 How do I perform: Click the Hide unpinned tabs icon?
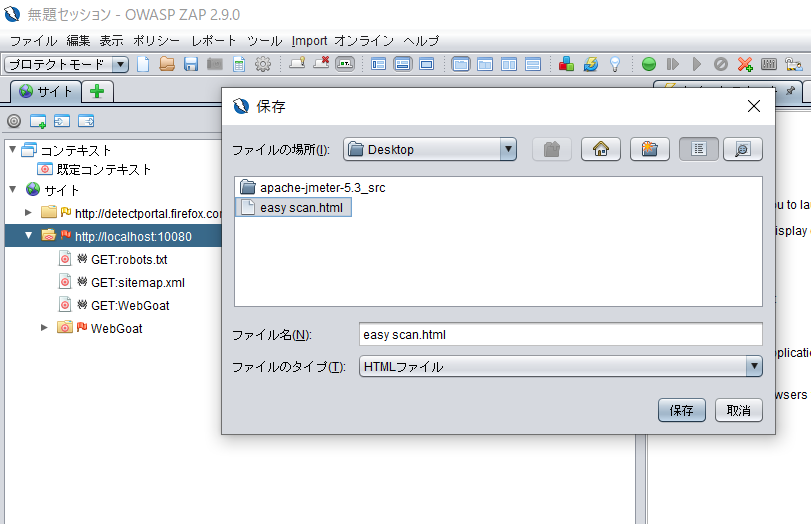point(321,64)
